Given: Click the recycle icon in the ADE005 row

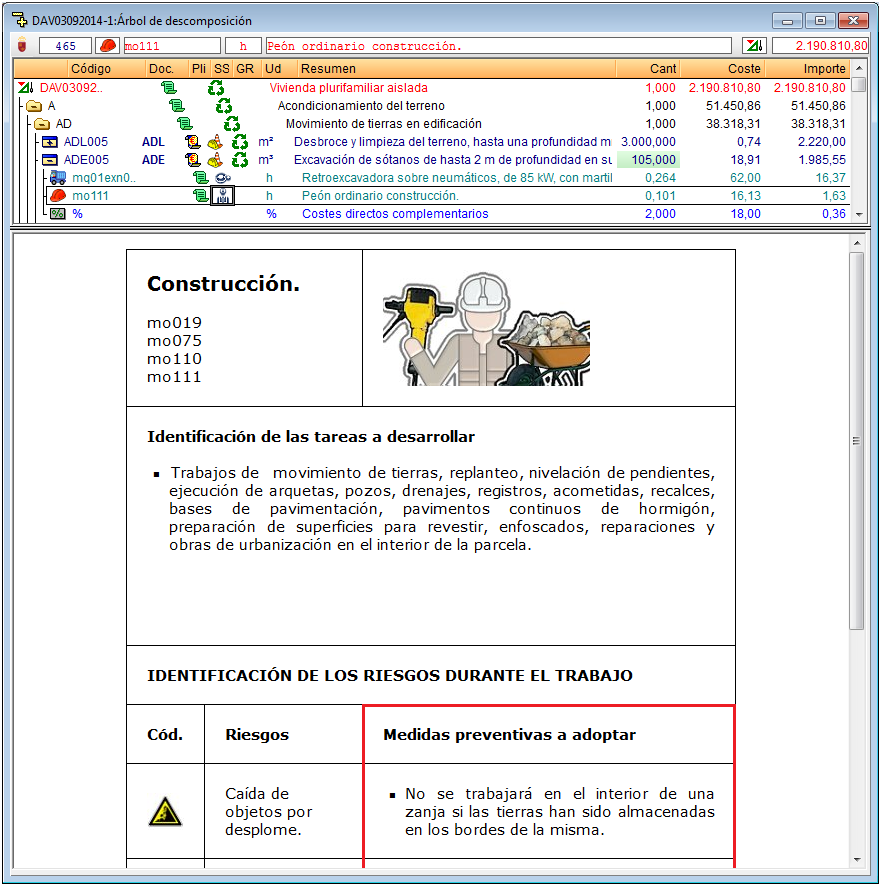Looking at the screenshot, I should [240, 160].
